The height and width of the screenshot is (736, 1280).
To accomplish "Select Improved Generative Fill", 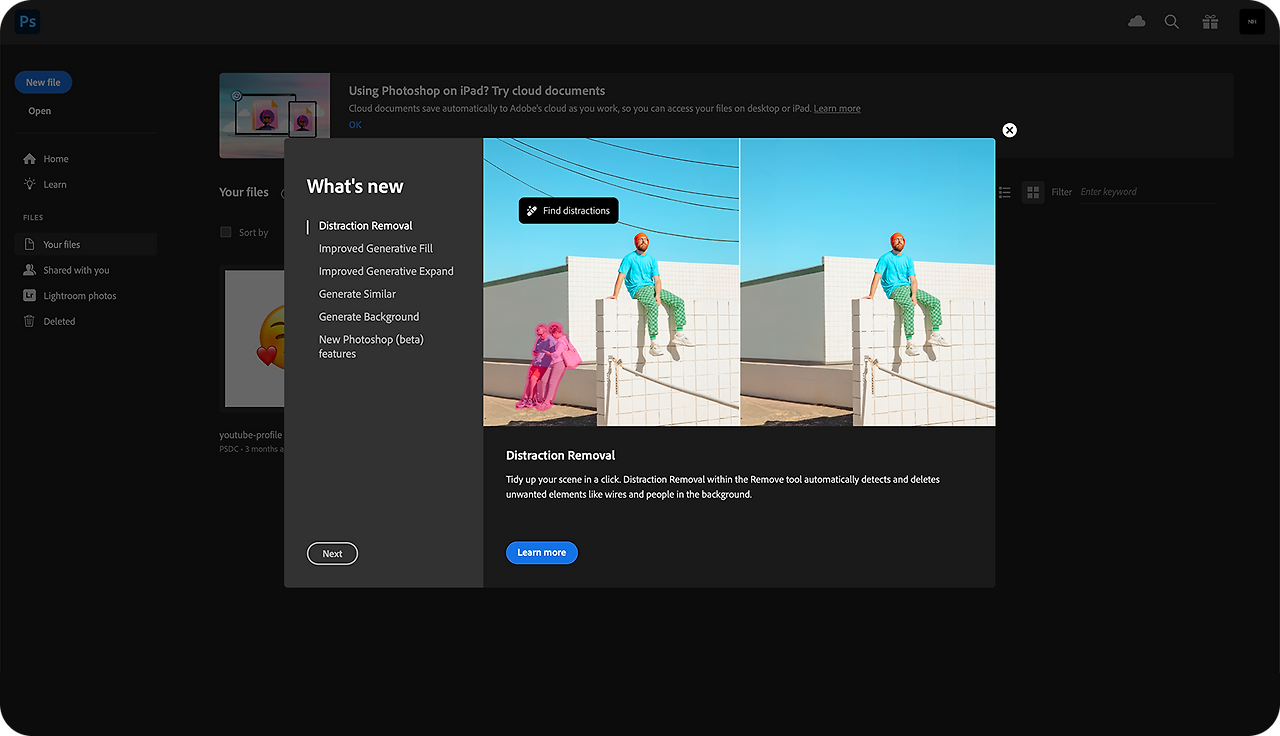I will click(x=376, y=249).
